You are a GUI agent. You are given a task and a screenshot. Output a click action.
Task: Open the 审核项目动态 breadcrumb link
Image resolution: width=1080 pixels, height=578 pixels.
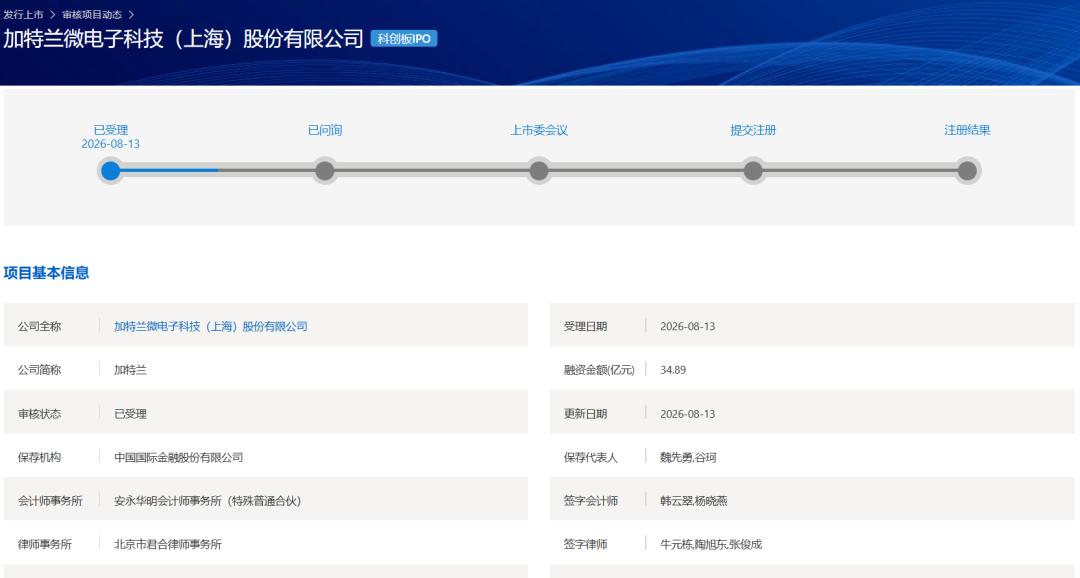point(92,14)
